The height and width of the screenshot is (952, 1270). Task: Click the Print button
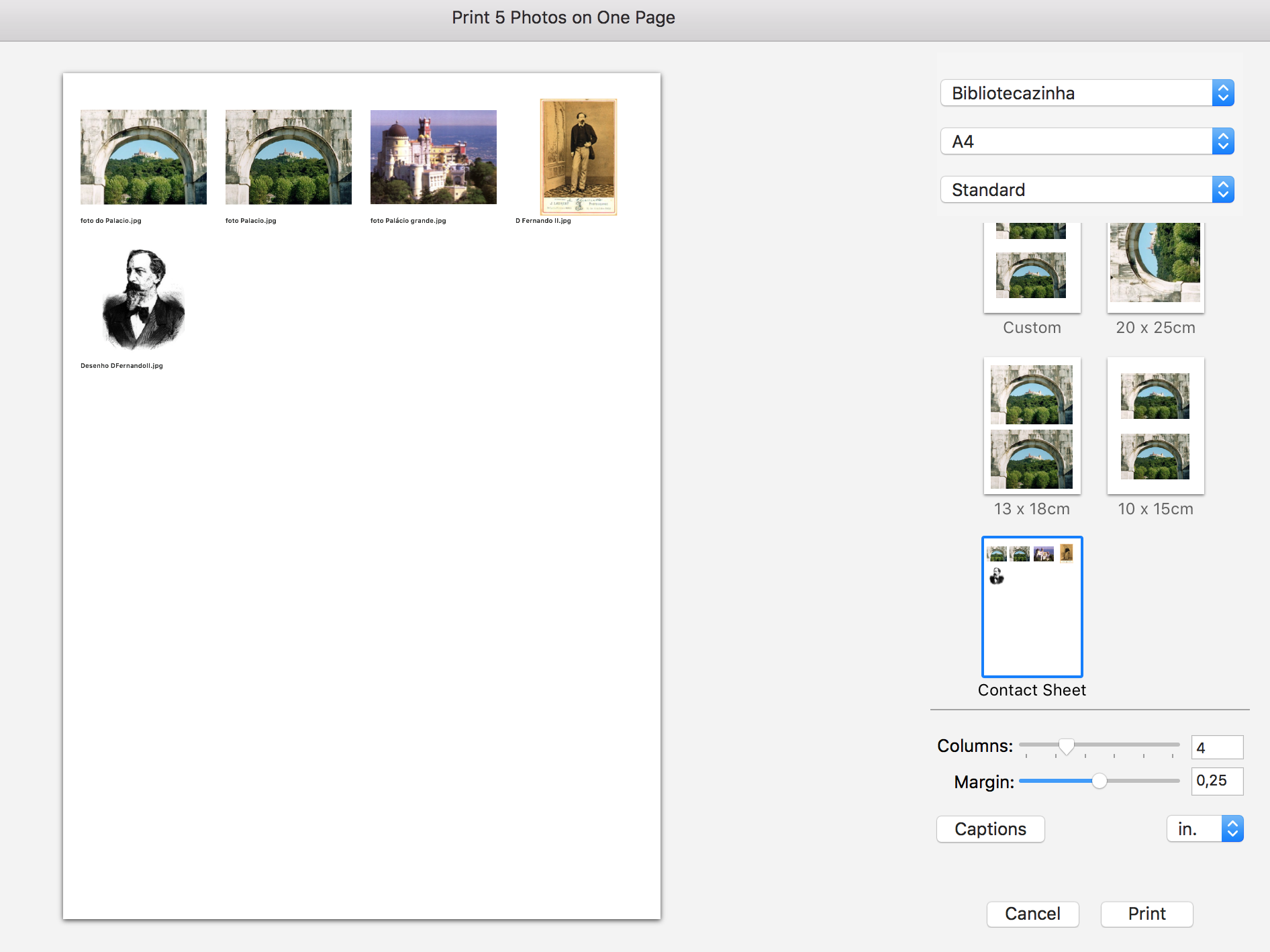coord(1146,914)
